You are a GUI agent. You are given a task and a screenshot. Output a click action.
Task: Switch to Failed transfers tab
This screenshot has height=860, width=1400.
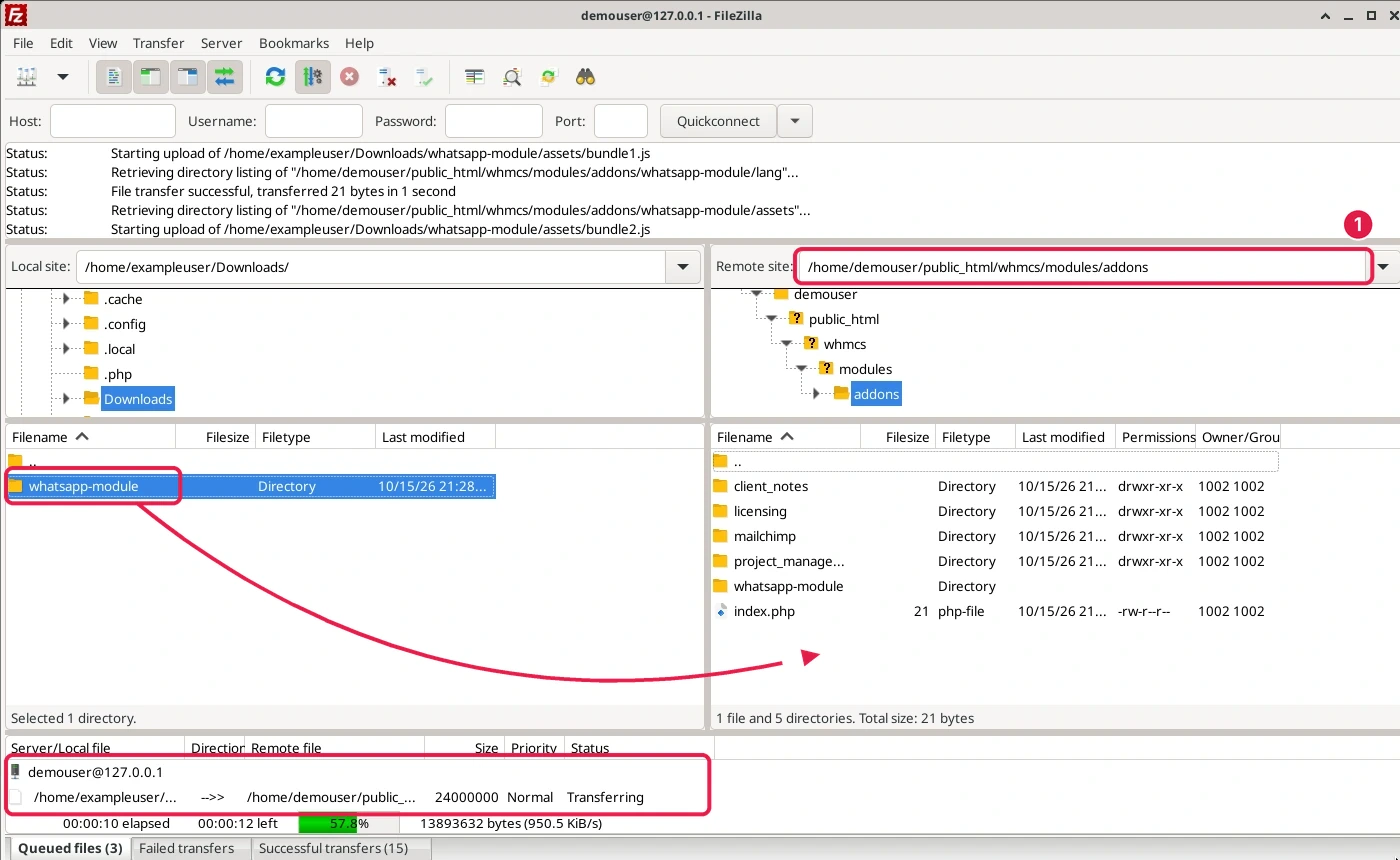186,848
